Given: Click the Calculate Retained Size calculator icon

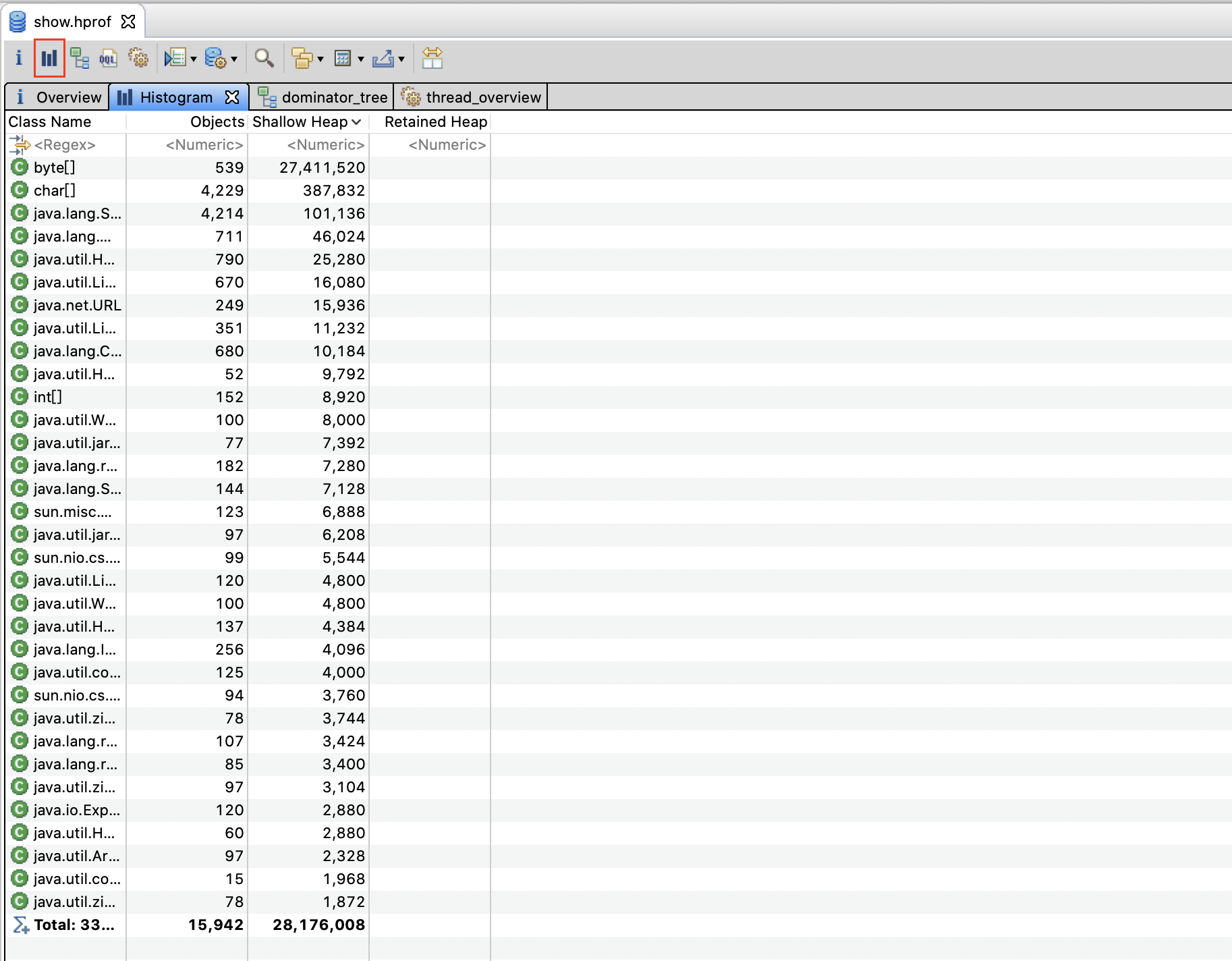Looking at the screenshot, I should pos(343,58).
